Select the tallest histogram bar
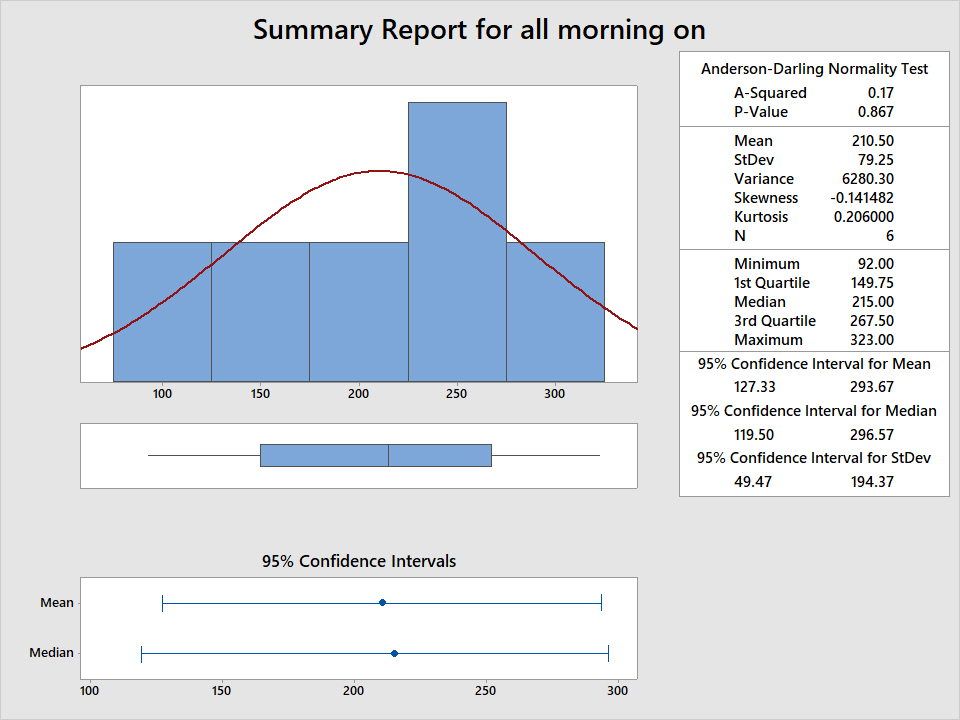 [457, 242]
